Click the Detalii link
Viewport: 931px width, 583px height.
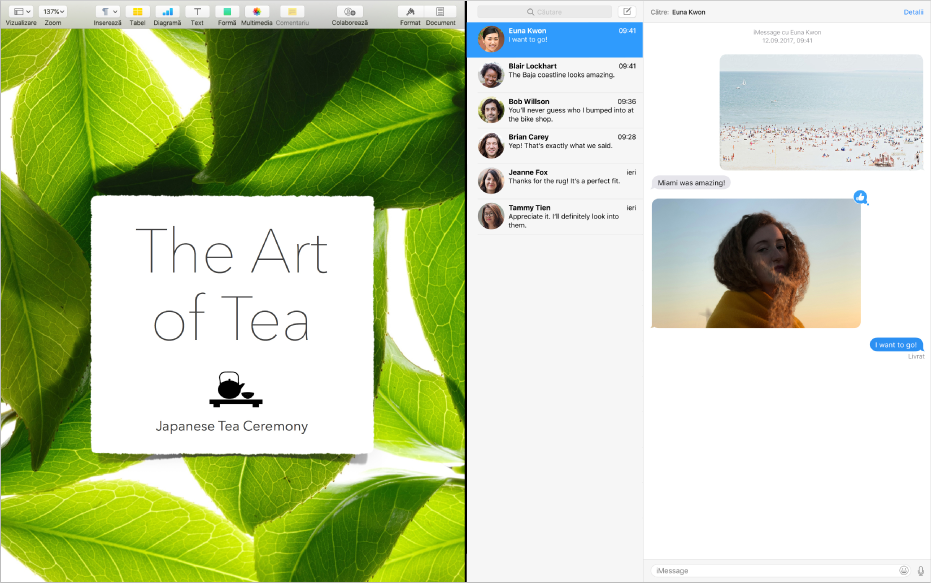[913, 12]
